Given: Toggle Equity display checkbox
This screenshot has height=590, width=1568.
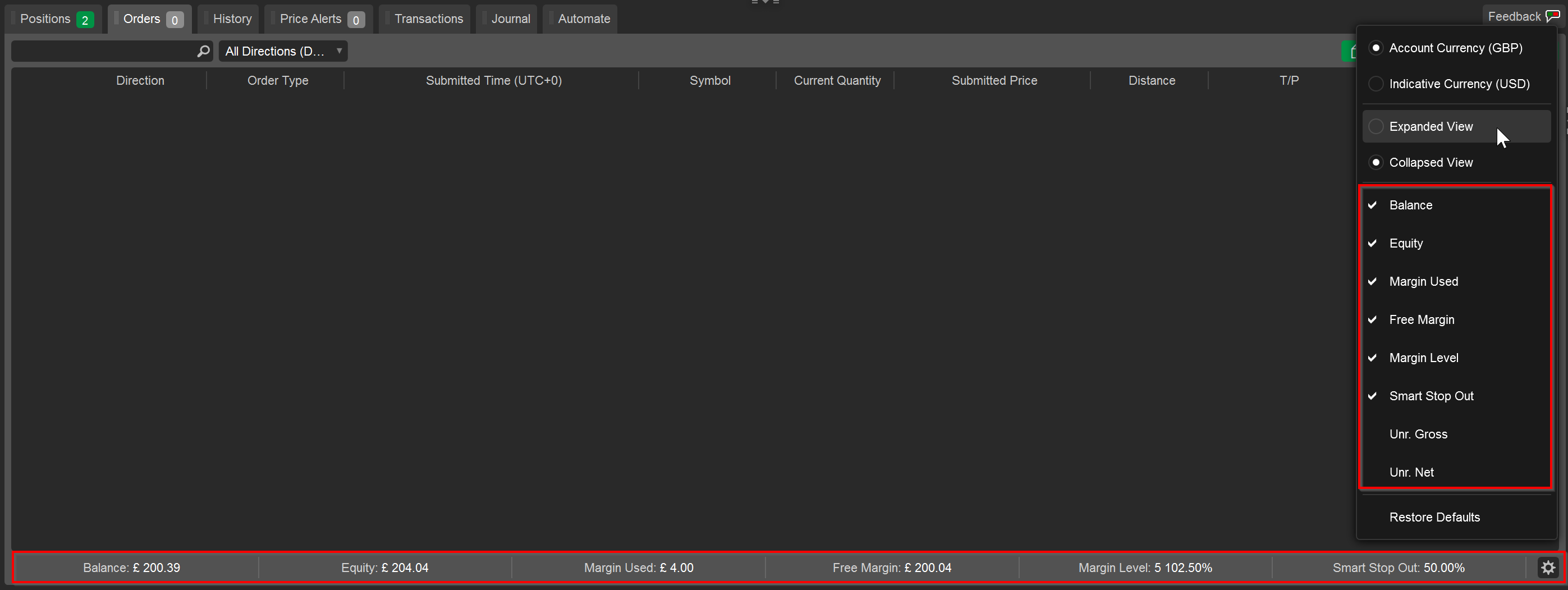Looking at the screenshot, I should click(1456, 244).
